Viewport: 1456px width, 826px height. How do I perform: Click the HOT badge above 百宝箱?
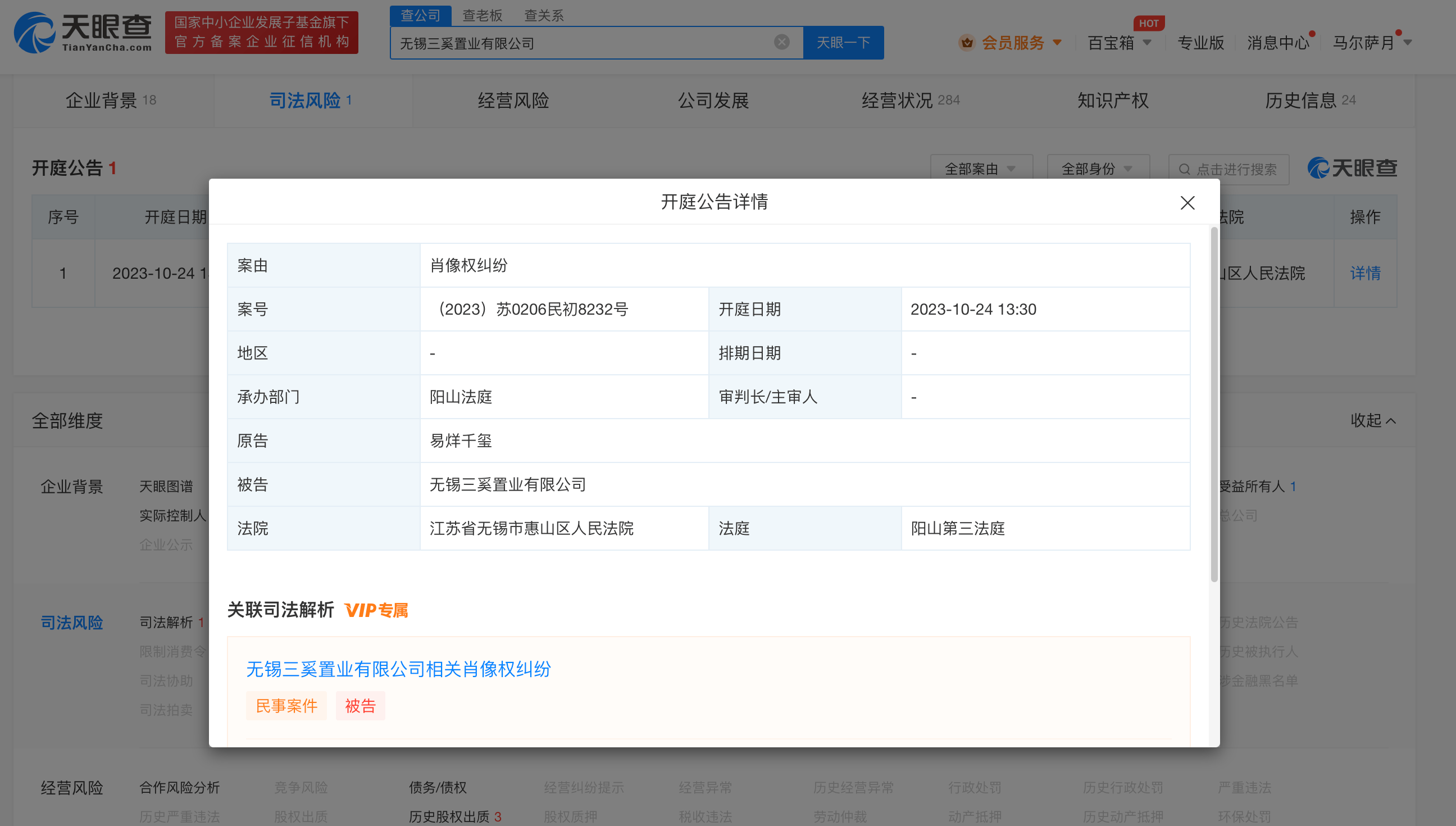[1149, 23]
